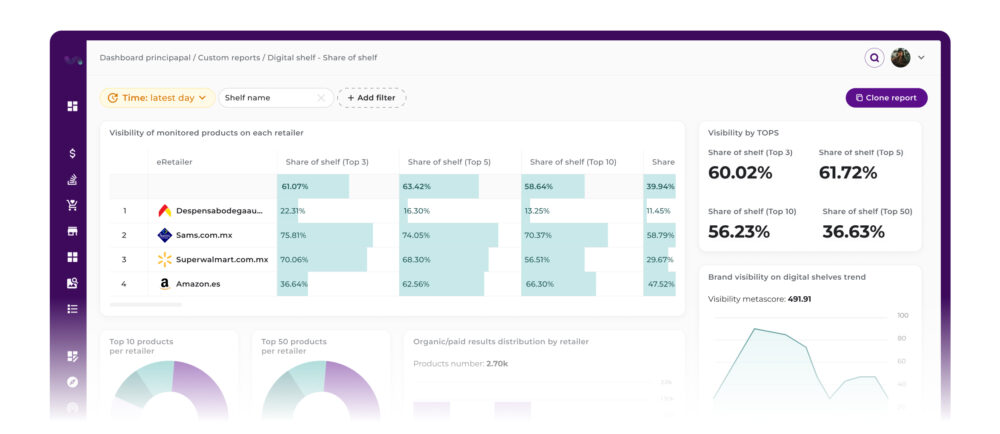Click Visibility by TOPS panel title
Image resolution: width=1000 pixels, height=434 pixels.
tap(743, 133)
